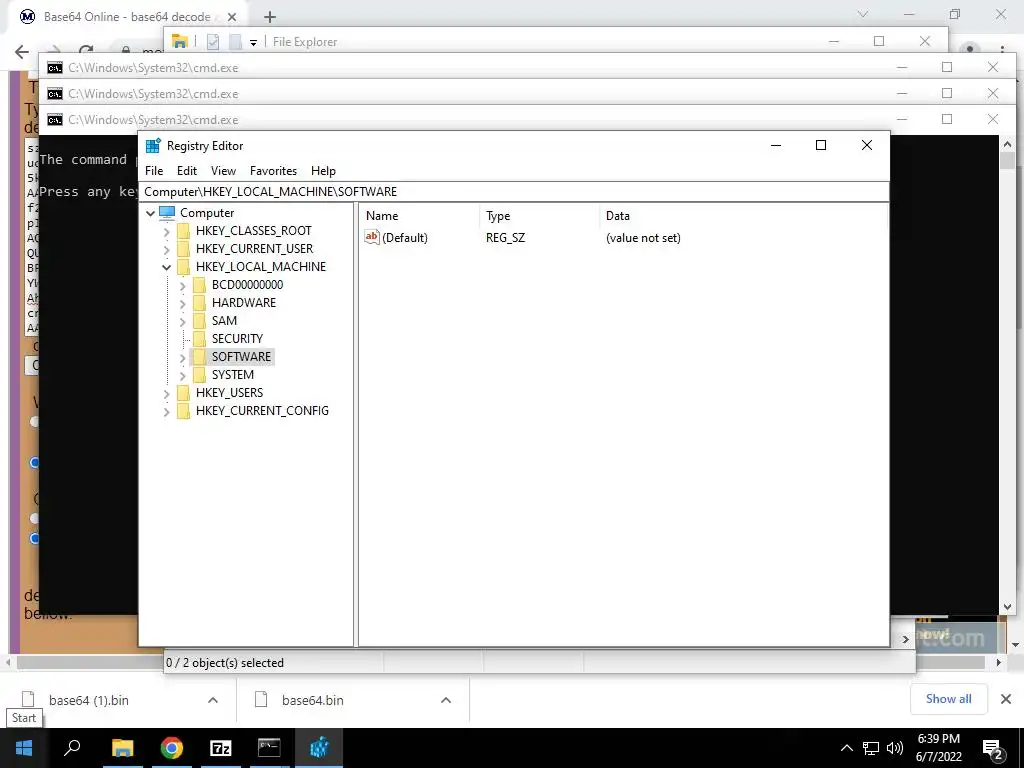The width and height of the screenshot is (1024, 768).
Task: Select HKEY_CURRENT_CONFIG in the tree
Action: [x=262, y=410]
